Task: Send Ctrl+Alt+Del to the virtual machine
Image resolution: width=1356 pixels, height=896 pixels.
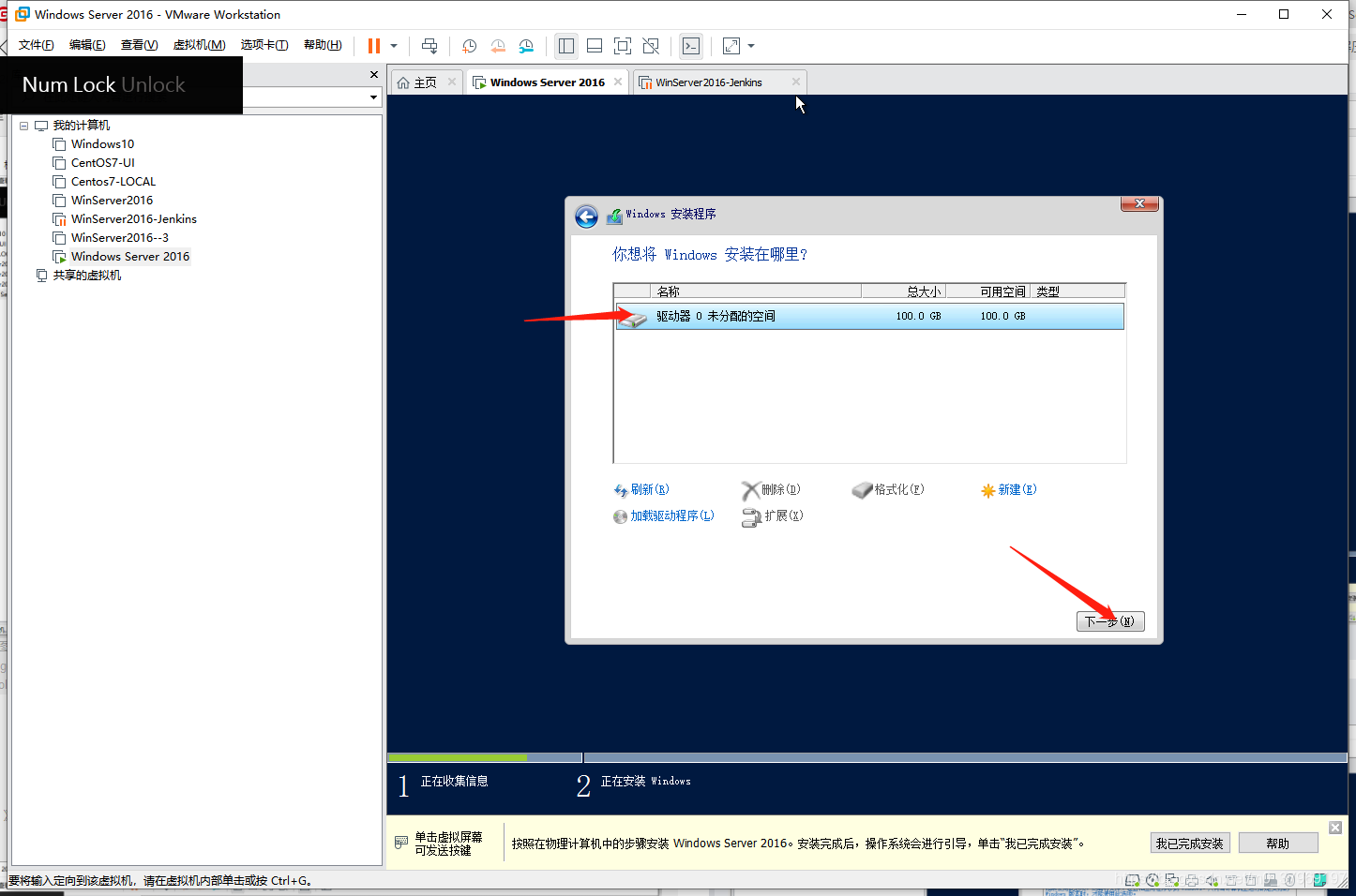Action: click(x=429, y=46)
